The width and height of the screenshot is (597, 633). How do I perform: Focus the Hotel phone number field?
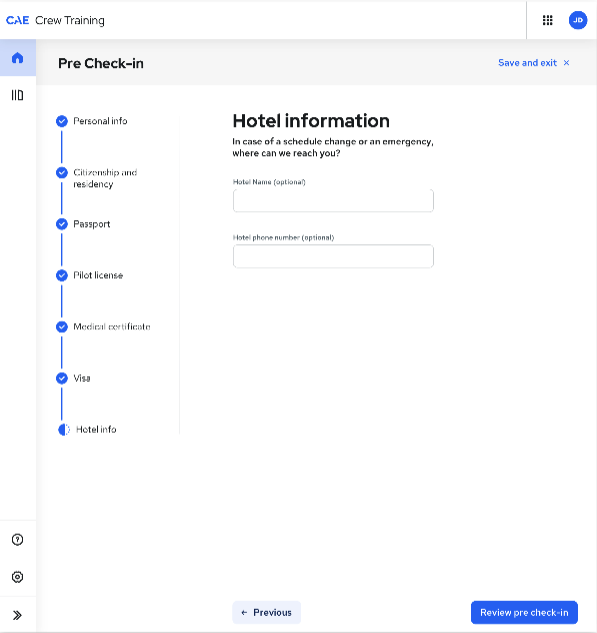333,256
